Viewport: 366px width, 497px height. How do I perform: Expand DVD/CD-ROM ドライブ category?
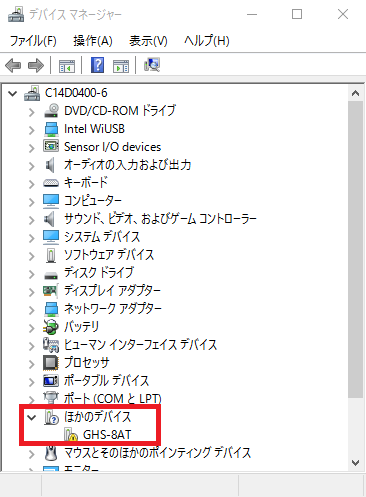32,112
